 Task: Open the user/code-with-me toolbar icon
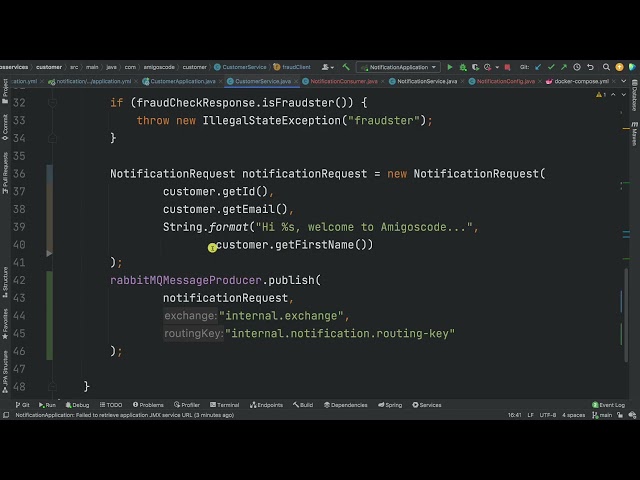[x=327, y=67]
